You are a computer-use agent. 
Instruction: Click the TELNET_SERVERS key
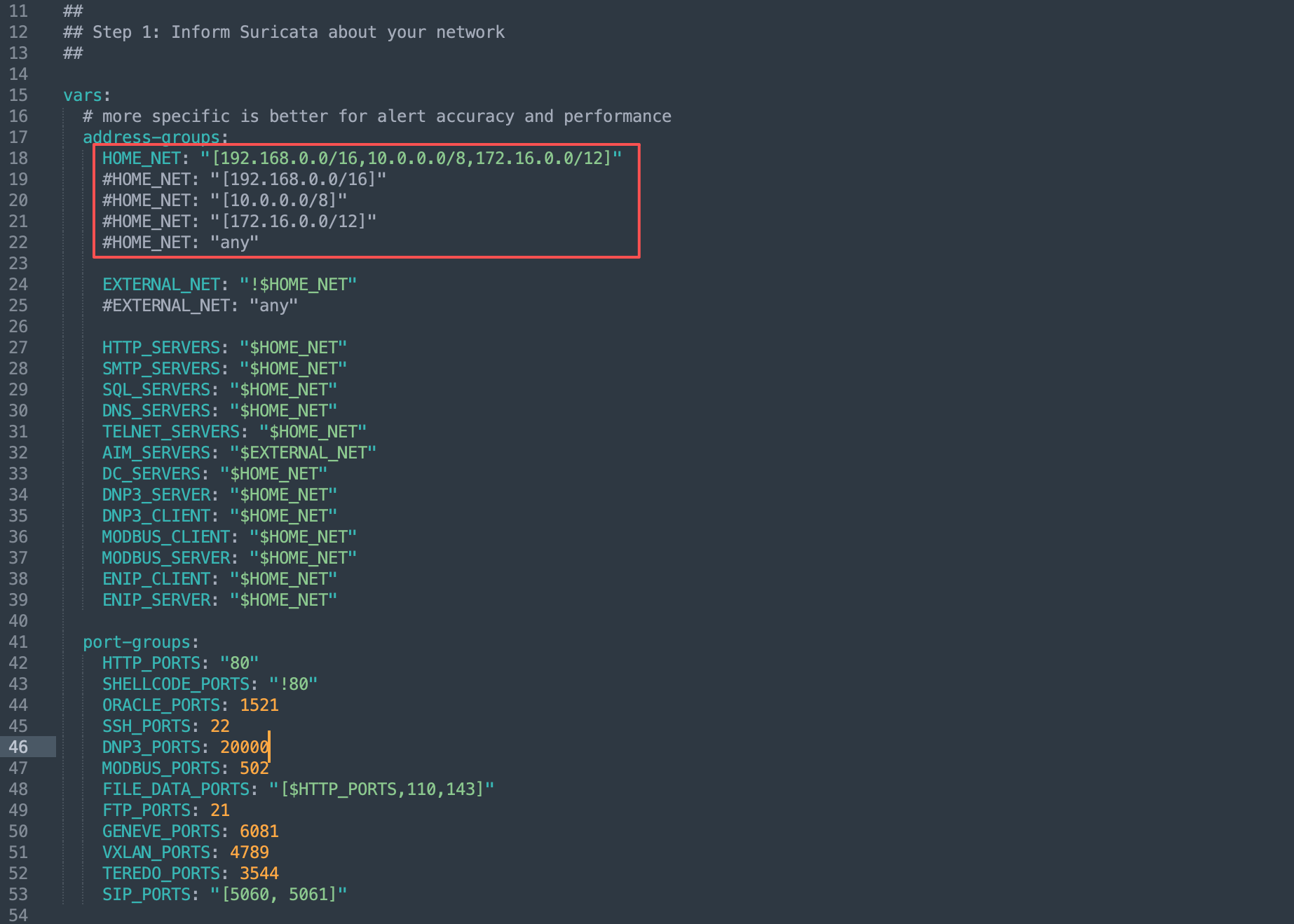coord(170,432)
